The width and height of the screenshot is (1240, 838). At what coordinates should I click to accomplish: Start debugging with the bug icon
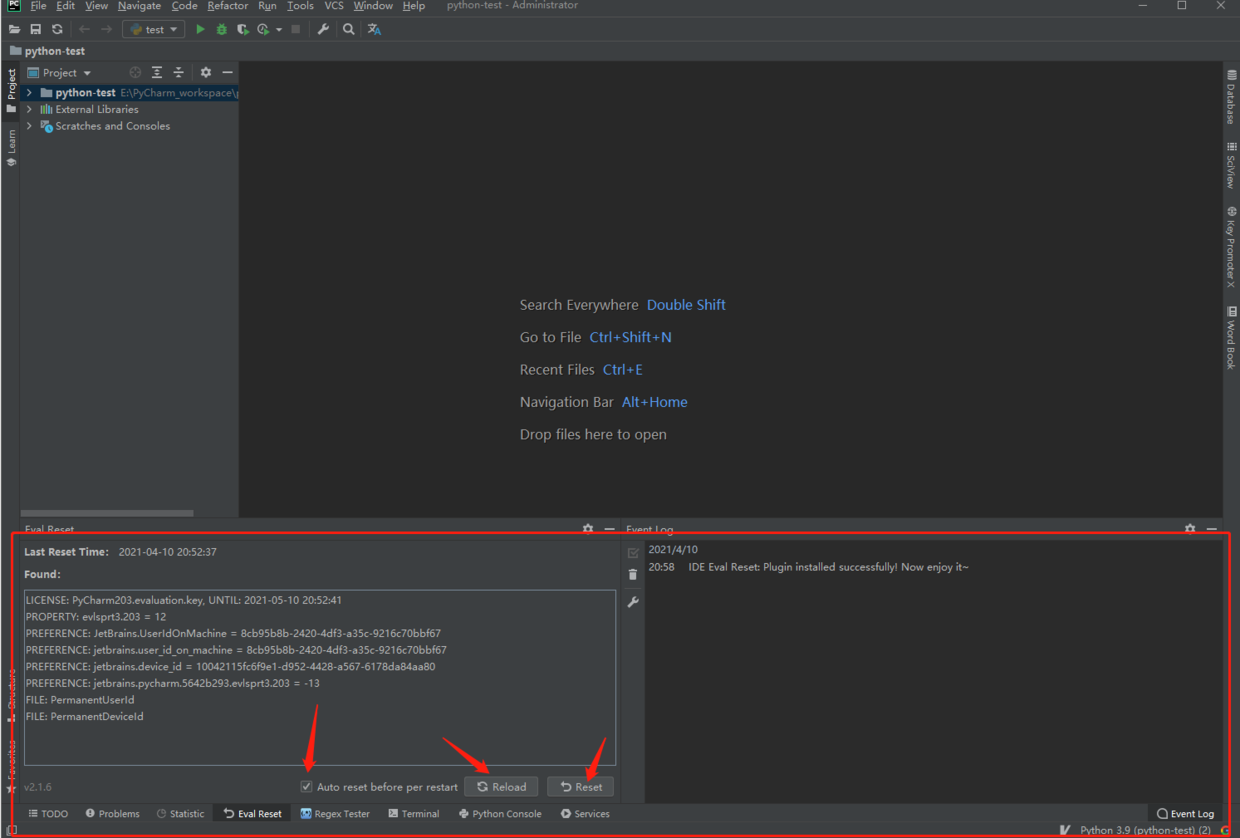(x=221, y=30)
